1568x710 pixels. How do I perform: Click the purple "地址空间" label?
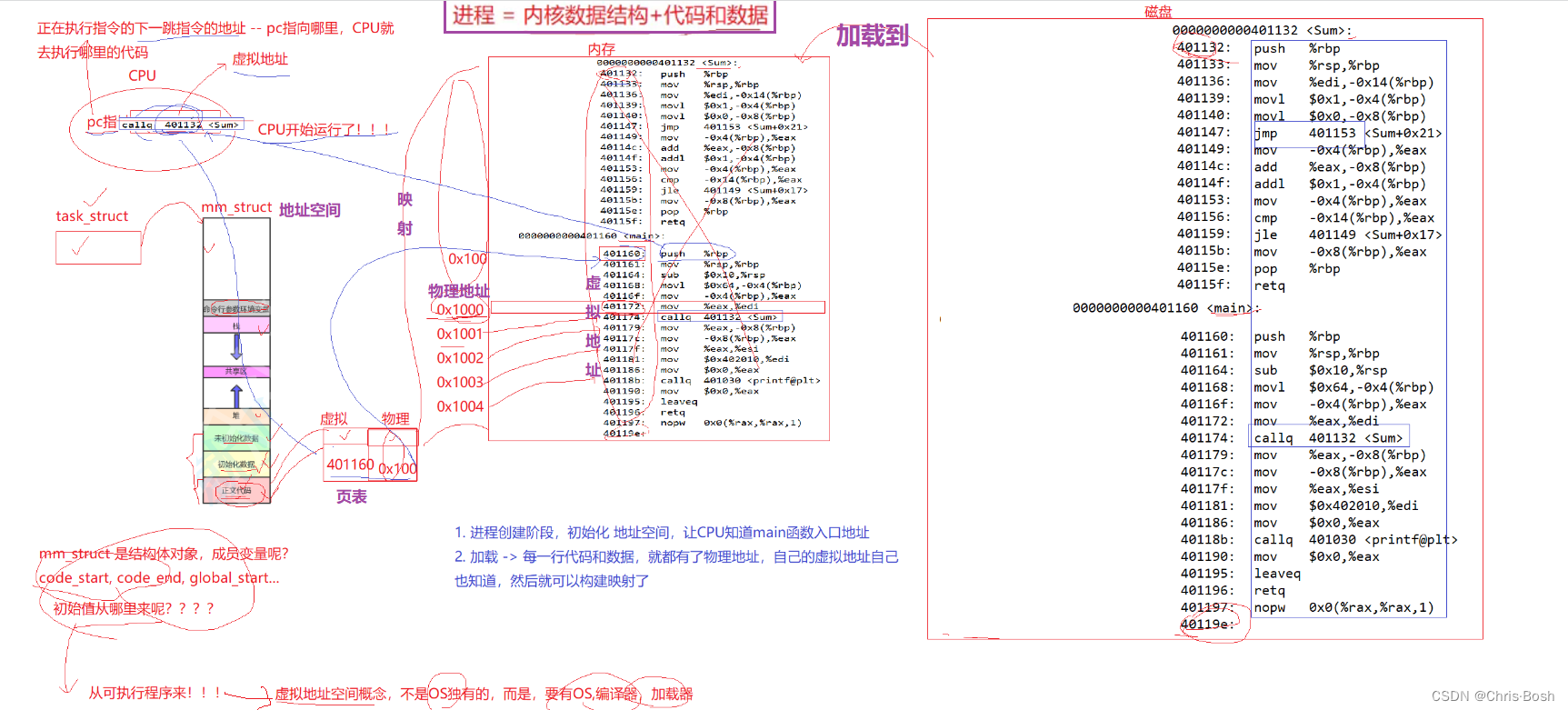point(309,210)
